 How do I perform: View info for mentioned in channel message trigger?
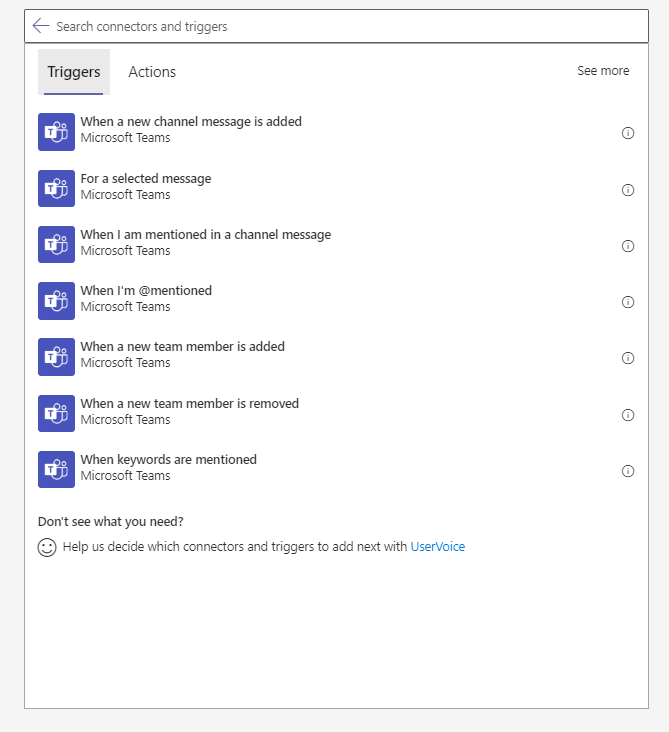point(627,246)
